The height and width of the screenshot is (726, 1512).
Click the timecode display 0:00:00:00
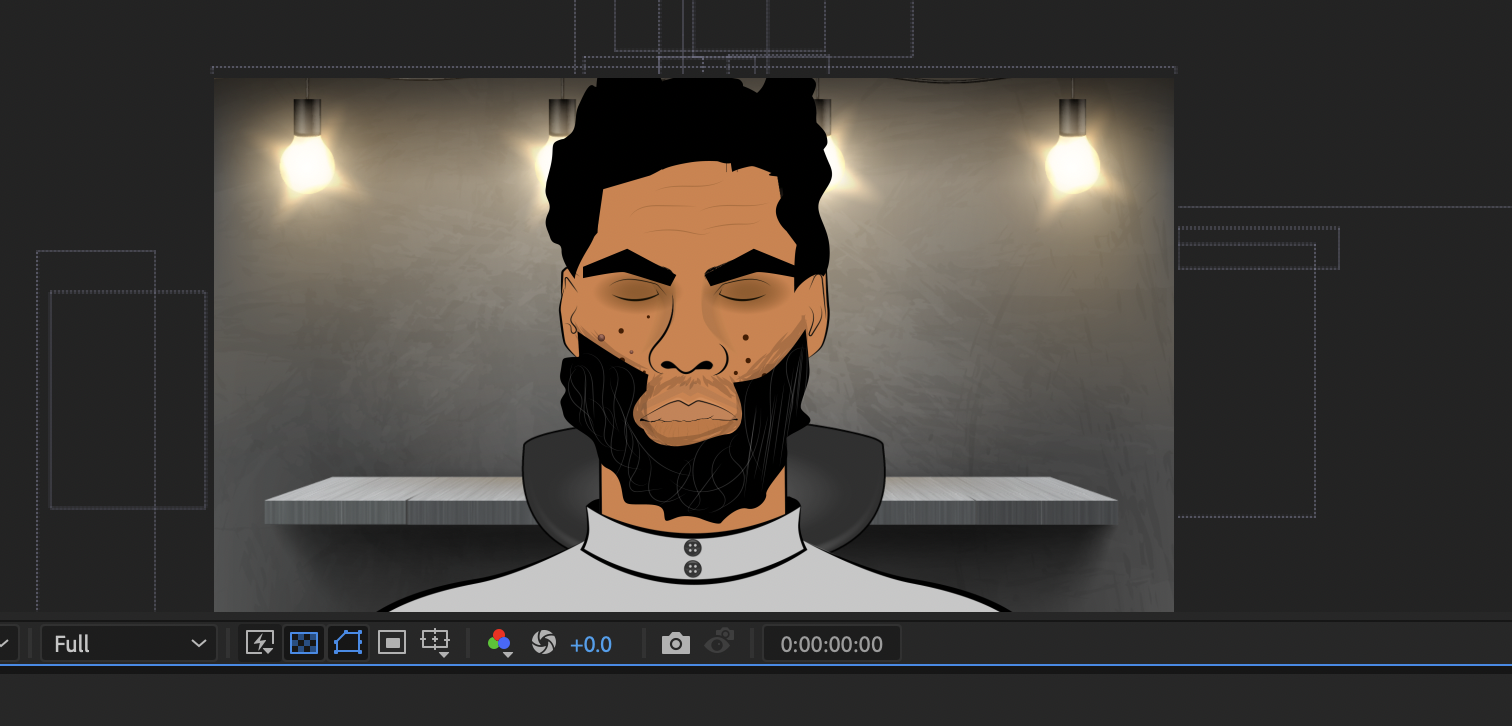[831, 643]
